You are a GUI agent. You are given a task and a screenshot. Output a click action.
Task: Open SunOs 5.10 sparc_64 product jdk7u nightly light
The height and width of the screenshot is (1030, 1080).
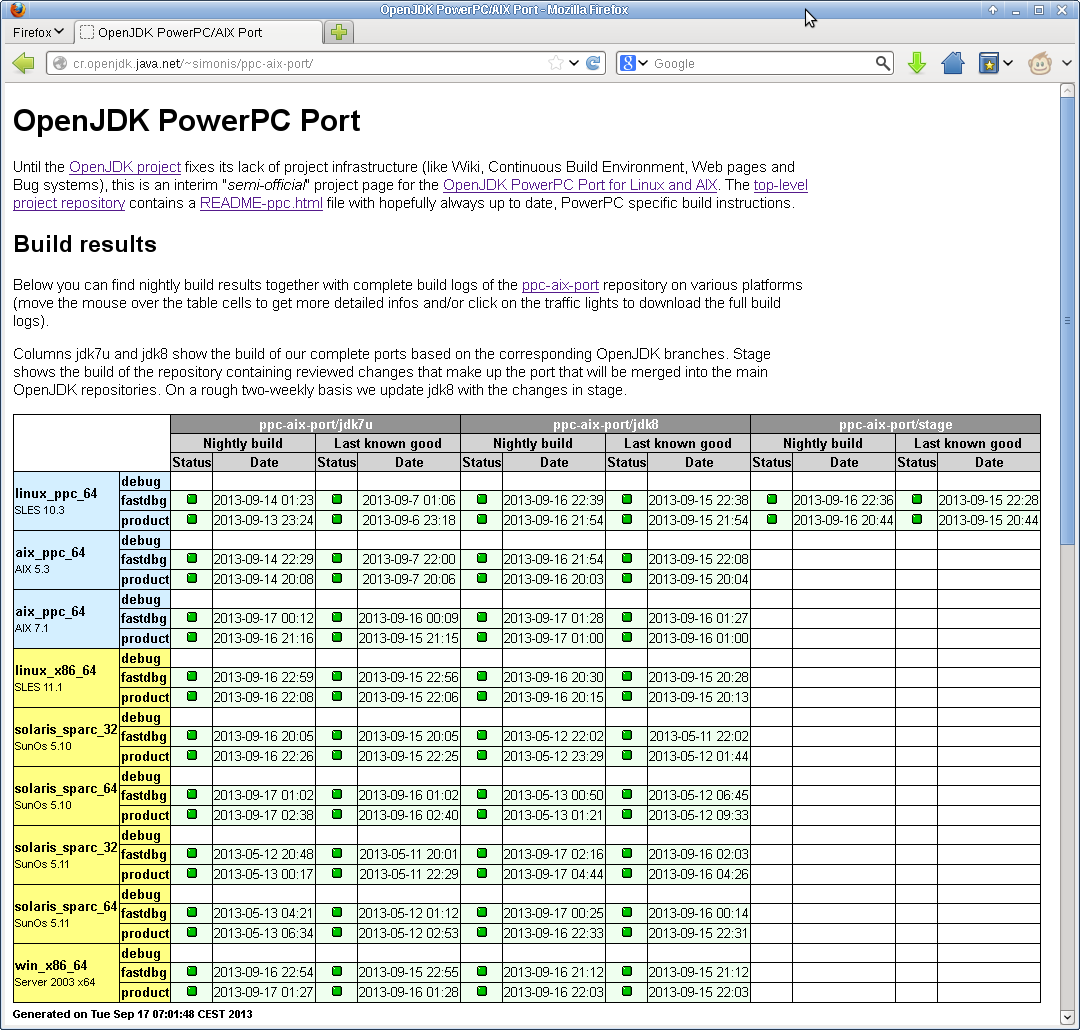(x=191, y=814)
